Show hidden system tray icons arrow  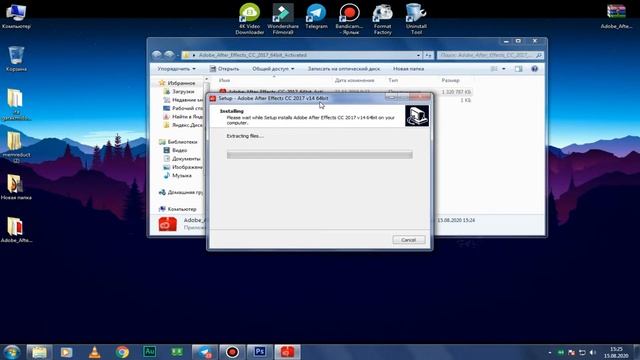pos(550,352)
